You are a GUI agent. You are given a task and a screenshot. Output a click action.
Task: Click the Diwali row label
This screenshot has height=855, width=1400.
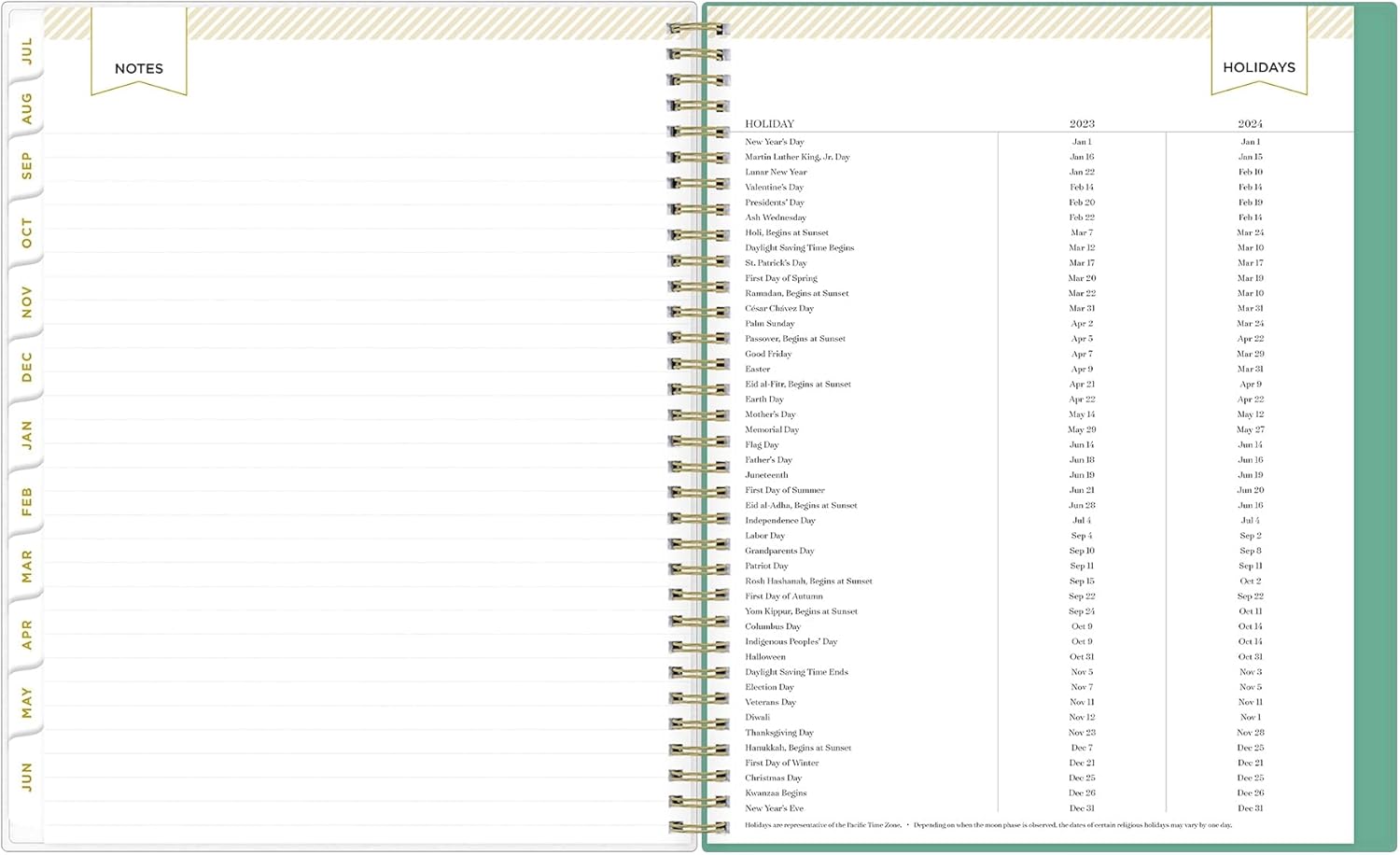pos(758,718)
